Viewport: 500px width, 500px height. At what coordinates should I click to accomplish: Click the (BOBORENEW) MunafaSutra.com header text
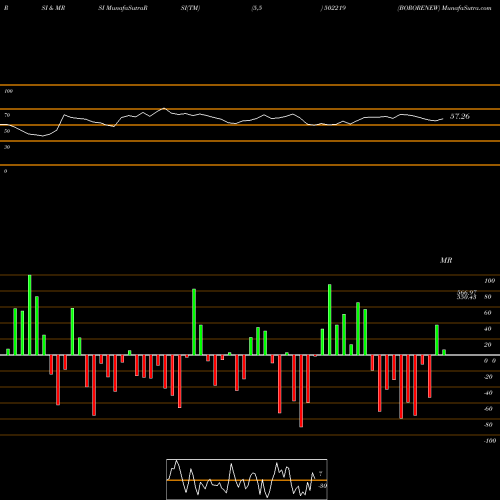(444, 8)
